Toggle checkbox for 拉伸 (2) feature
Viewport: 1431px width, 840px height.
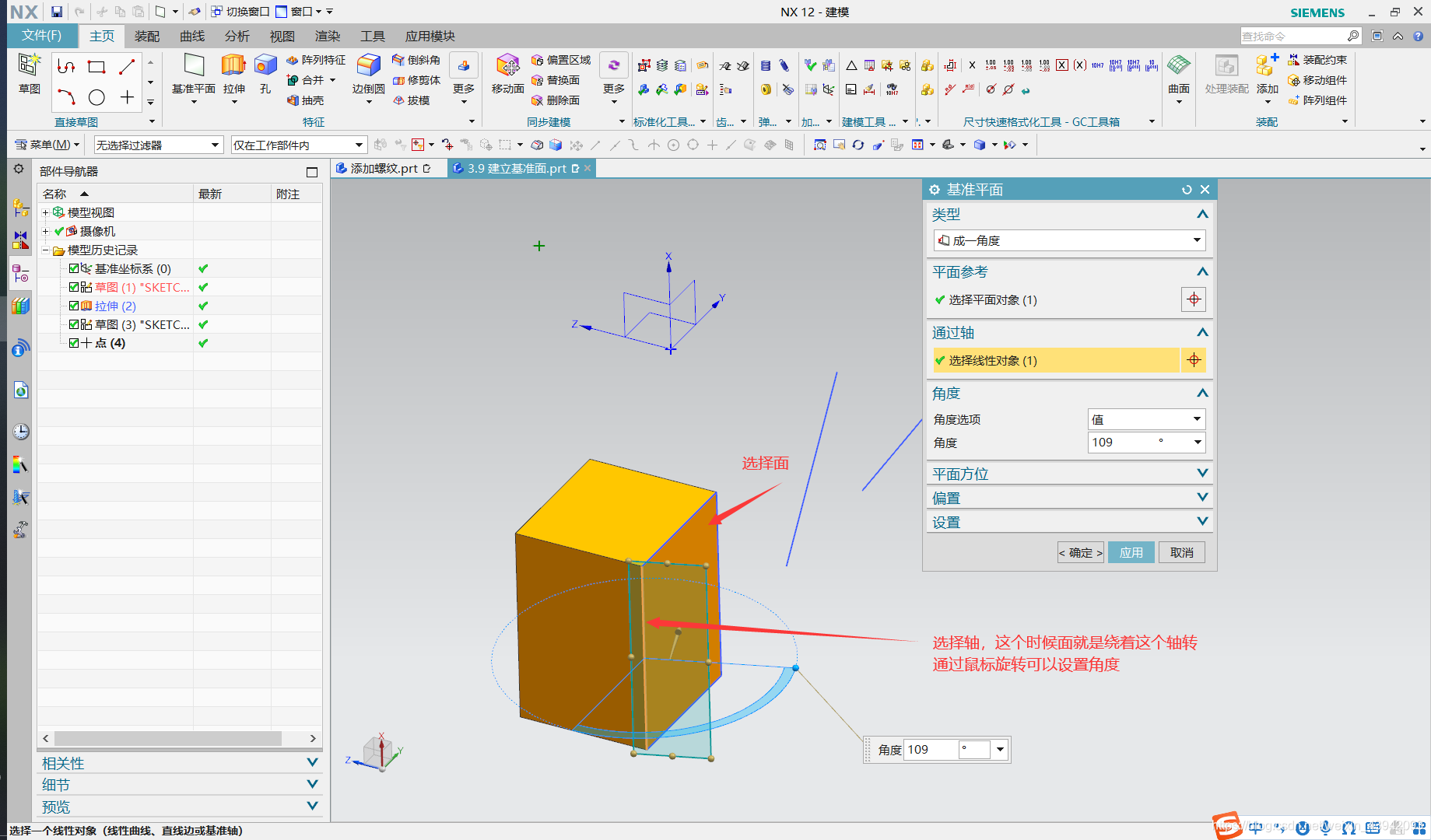[x=74, y=306]
